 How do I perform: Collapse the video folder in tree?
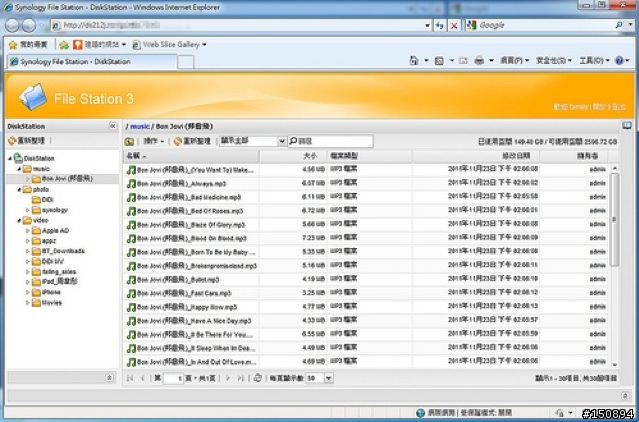(x=19, y=220)
